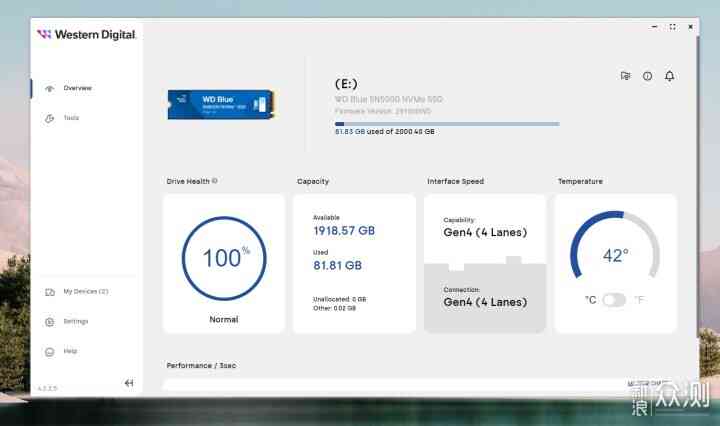This screenshot has height=426, width=720.
Task: Click the 100% Drive Health circle
Action: [x=224, y=258]
